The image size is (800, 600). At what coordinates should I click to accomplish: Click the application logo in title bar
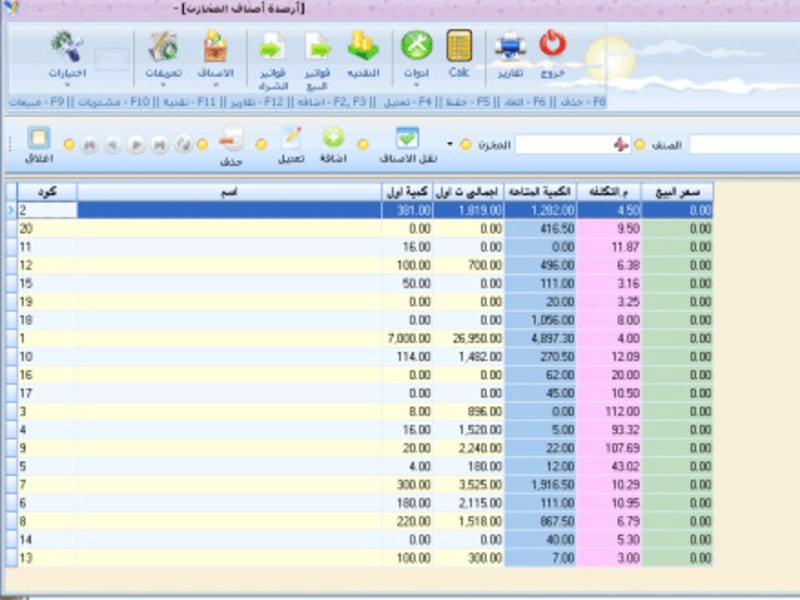(x=10, y=7)
